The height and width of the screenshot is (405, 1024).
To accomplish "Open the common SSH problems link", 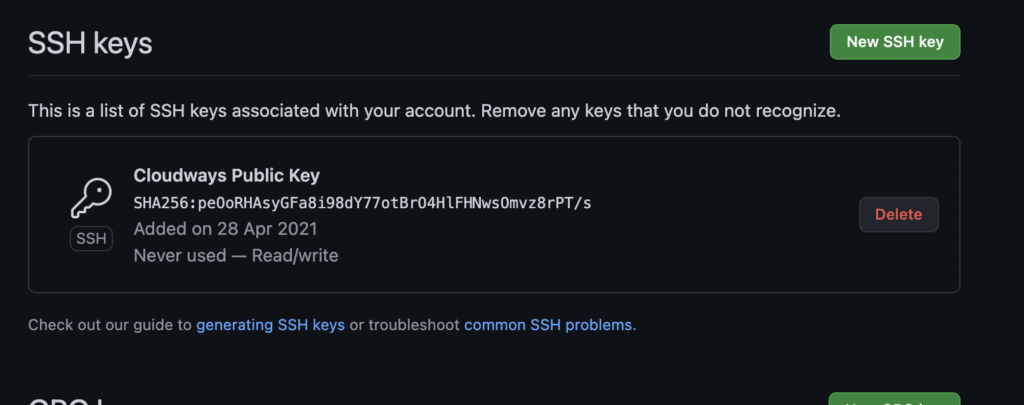I will (x=548, y=325).
